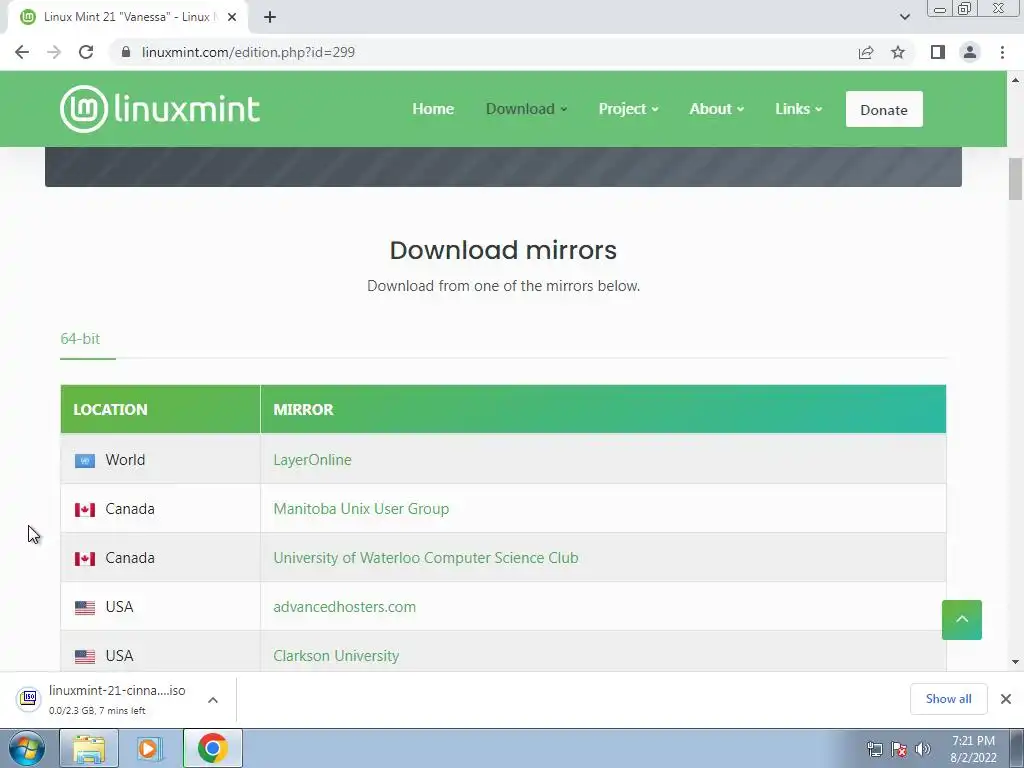
Task: Click the volume speaker tray icon
Action: tap(922, 749)
